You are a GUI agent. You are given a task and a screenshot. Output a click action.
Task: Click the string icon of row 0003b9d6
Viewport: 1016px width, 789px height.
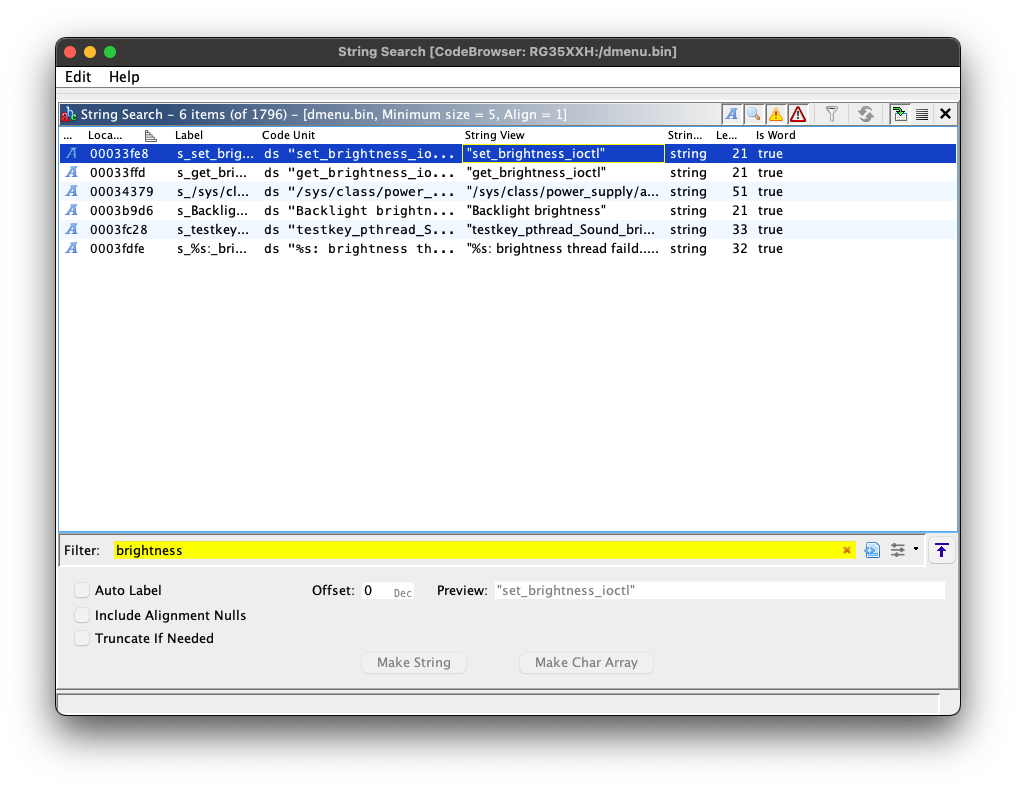pyautogui.click(x=72, y=210)
